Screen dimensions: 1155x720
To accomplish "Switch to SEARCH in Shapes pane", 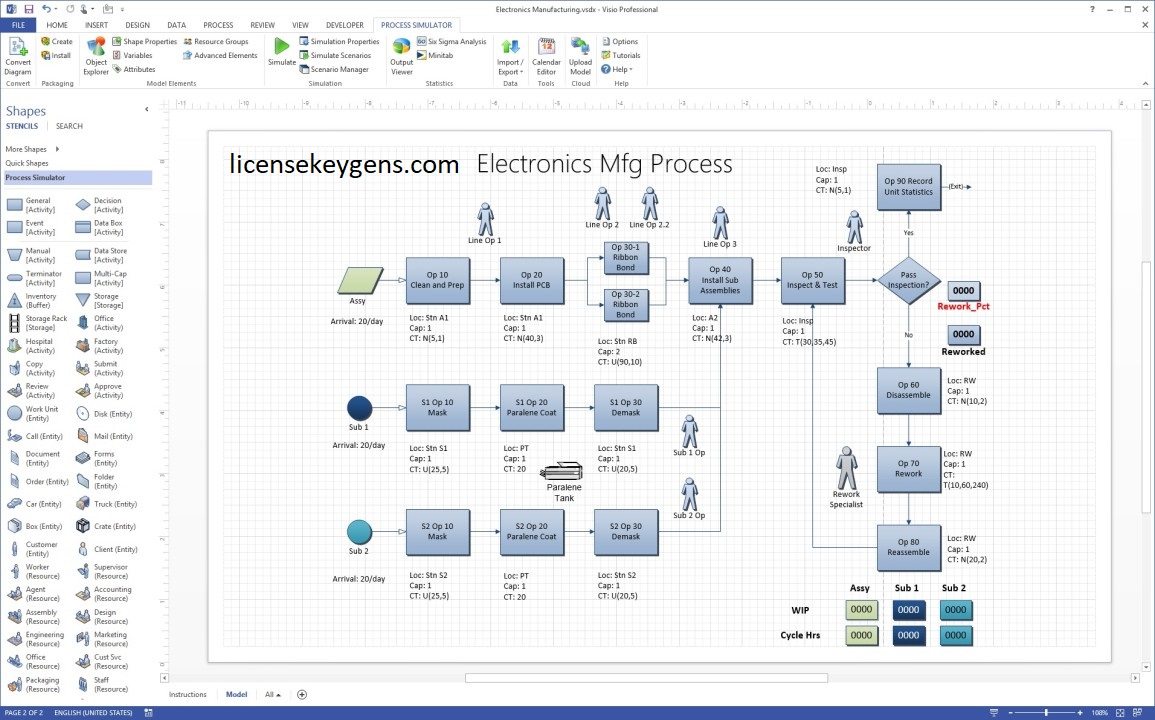I will pyautogui.click(x=69, y=126).
